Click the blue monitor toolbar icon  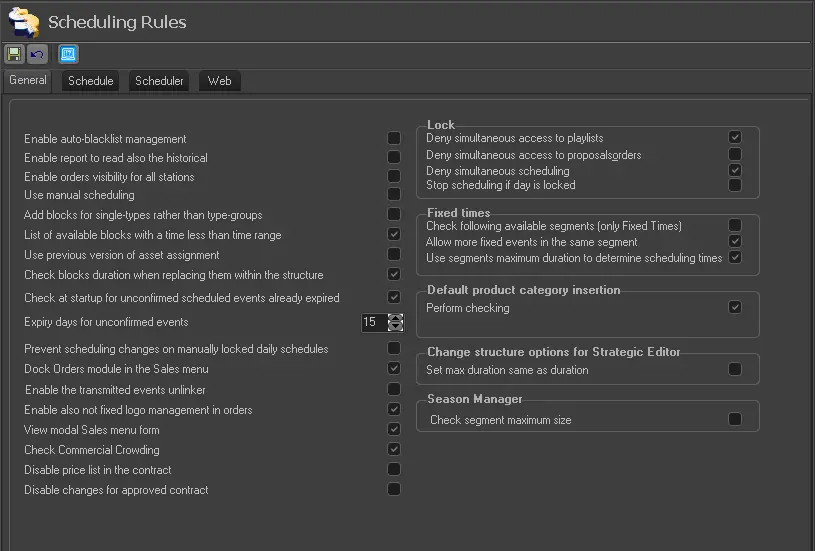point(68,54)
